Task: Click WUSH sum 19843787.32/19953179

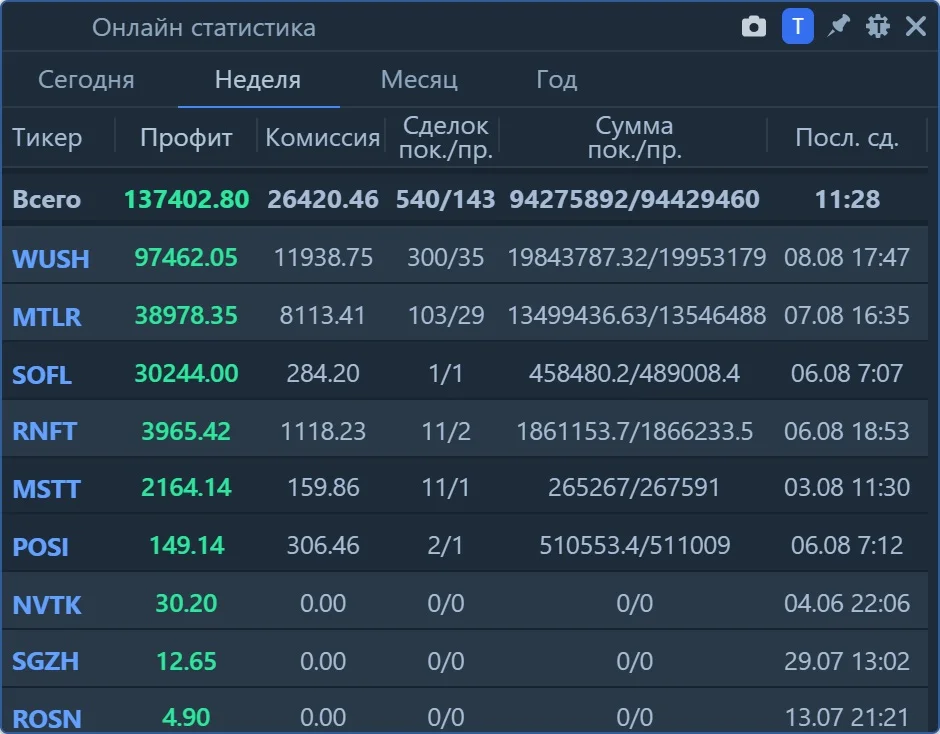Action: [637, 257]
